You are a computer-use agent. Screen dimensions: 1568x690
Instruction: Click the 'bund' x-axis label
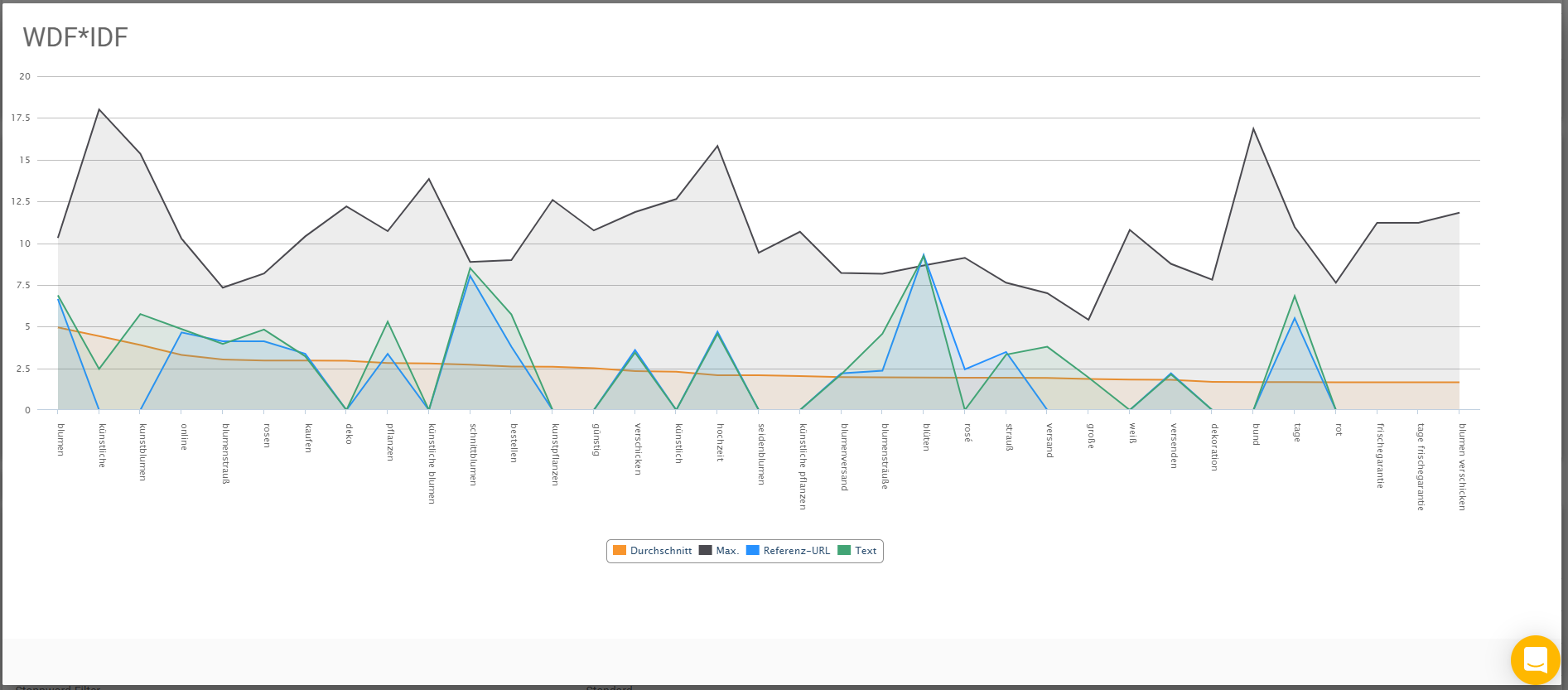coord(1256,434)
